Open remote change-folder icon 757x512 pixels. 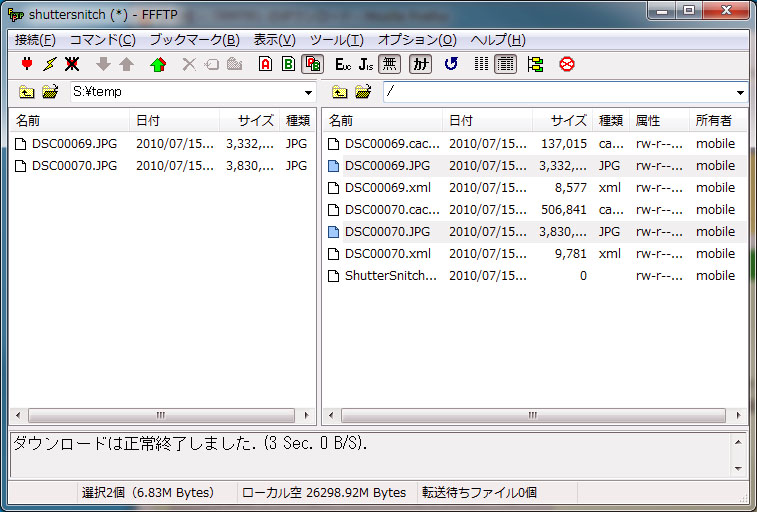pyautogui.click(x=363, y=92)
